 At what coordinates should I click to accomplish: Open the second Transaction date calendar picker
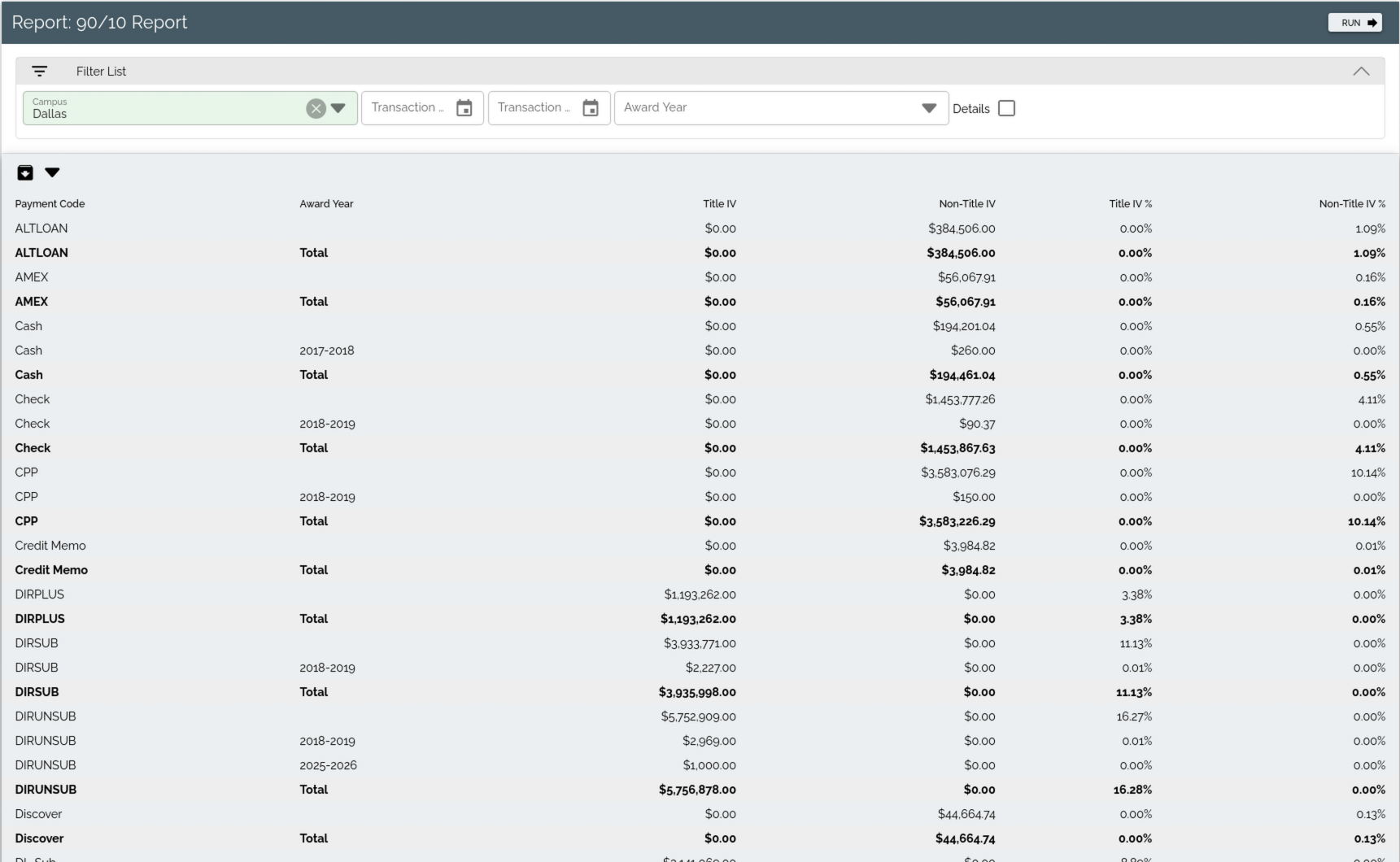point(591,107)
